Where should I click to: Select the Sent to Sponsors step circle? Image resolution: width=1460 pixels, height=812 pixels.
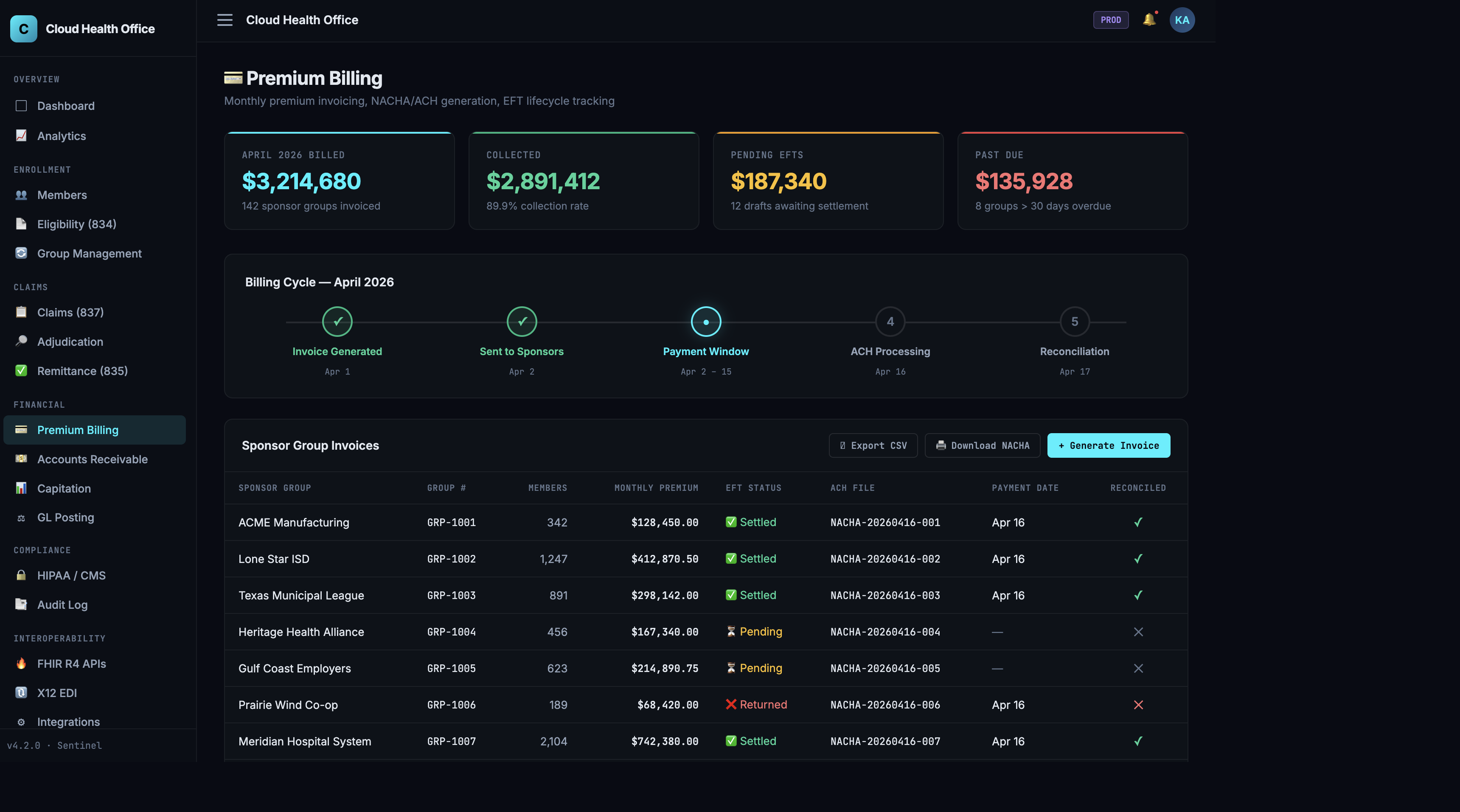[x=522, y=321]
